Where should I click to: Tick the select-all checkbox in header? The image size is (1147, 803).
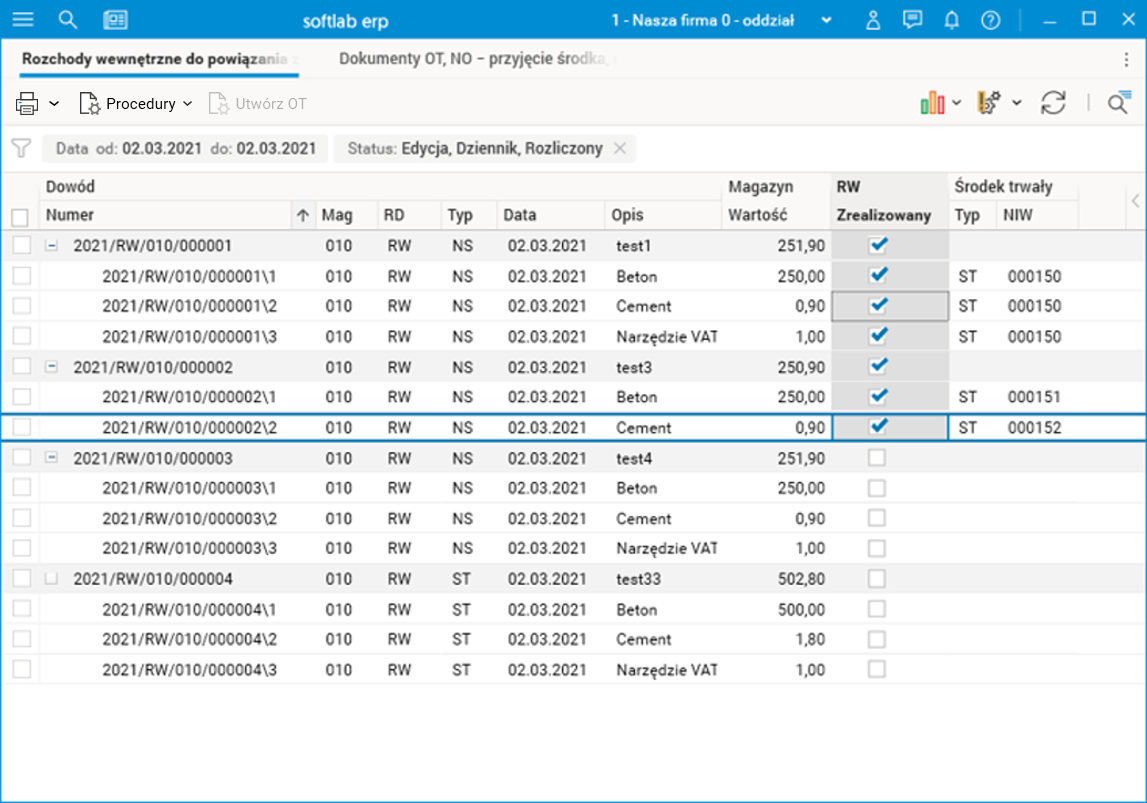click(20, 217)
